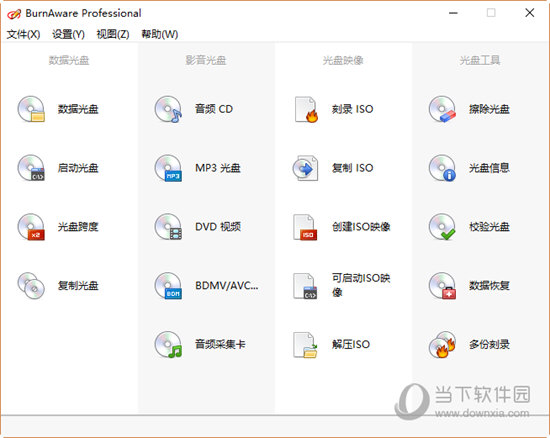Viewport: 550px width, 438px height.
Task: Open the 文件(X) menu
Action: pyautogui.click(x=23, y=34)
